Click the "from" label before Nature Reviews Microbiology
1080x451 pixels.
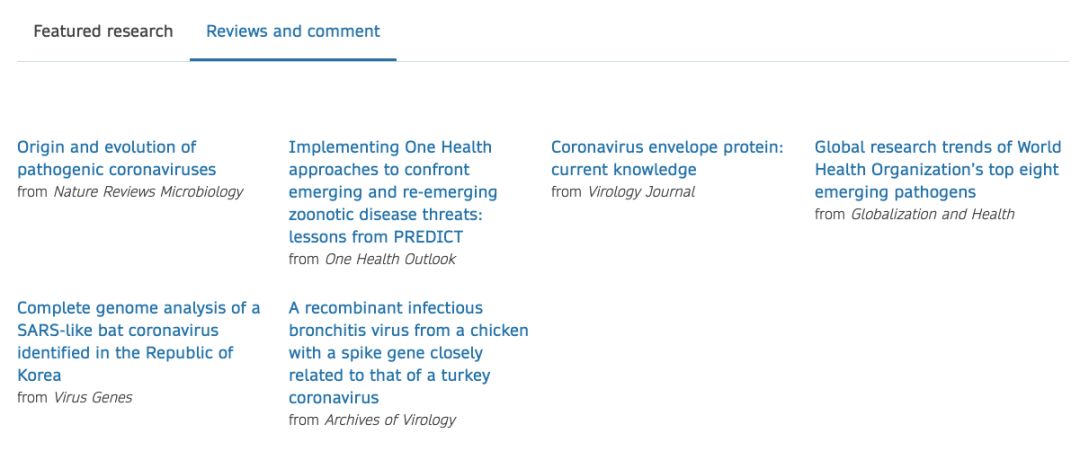32,192
